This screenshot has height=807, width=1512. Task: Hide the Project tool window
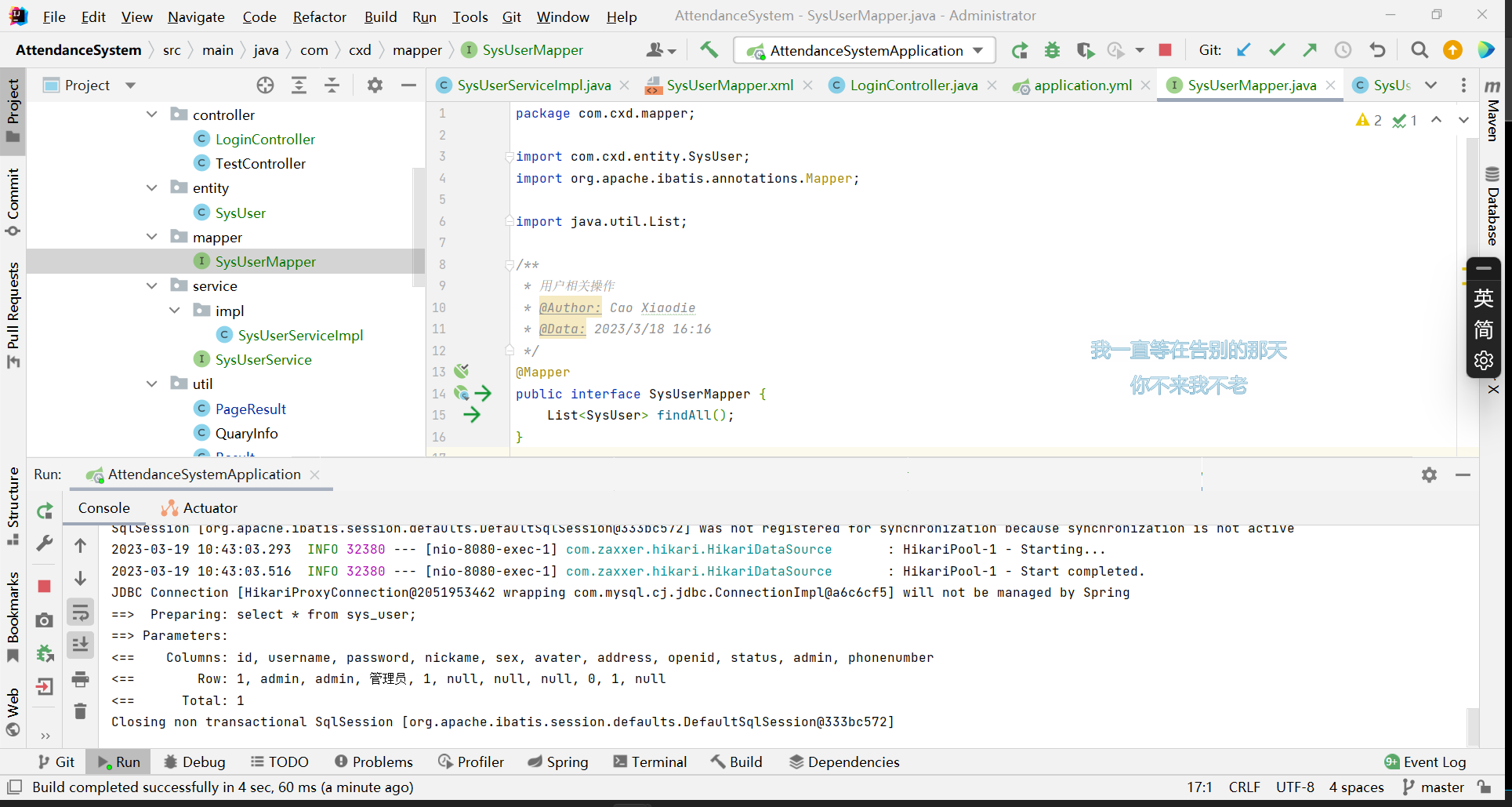click(x=408, y=85)
